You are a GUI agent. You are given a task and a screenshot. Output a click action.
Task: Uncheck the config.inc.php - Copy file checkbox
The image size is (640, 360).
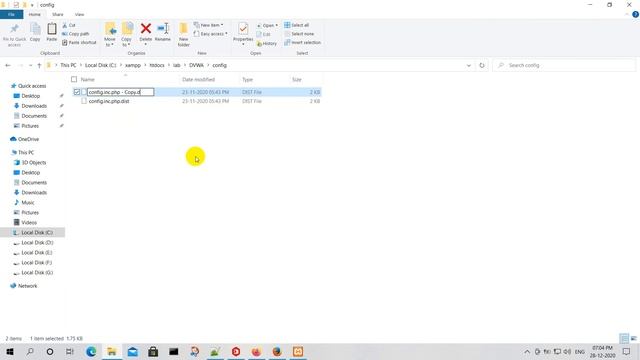(x=77, y=92)
